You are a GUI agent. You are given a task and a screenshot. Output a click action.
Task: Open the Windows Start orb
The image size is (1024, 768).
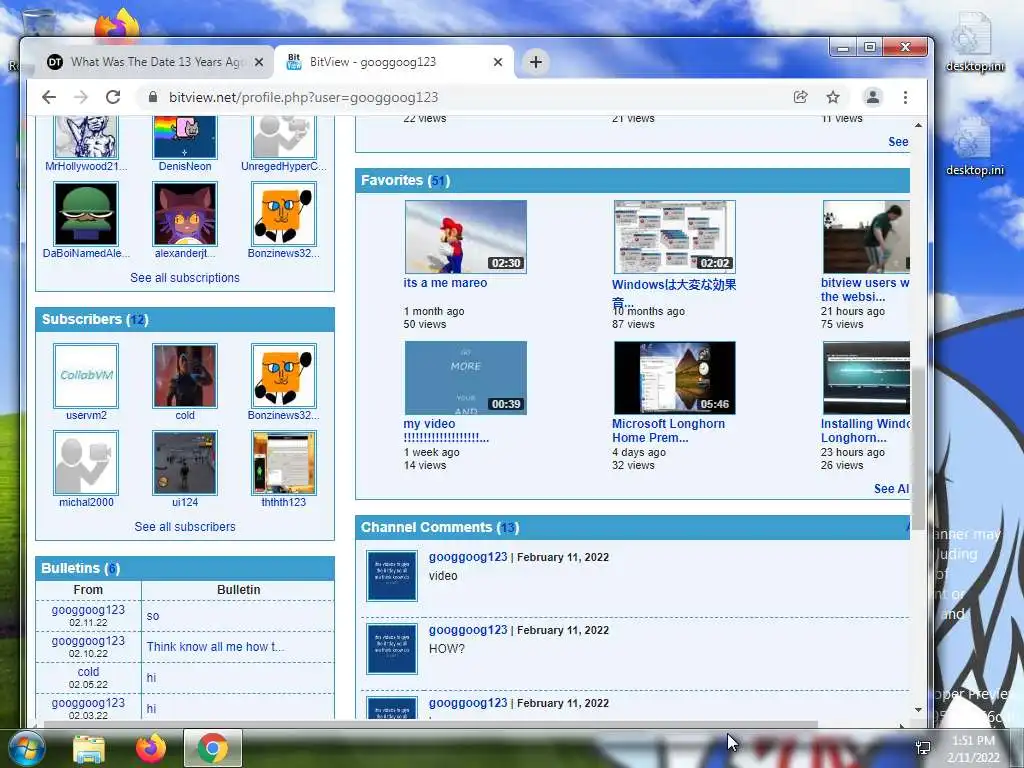26,748
